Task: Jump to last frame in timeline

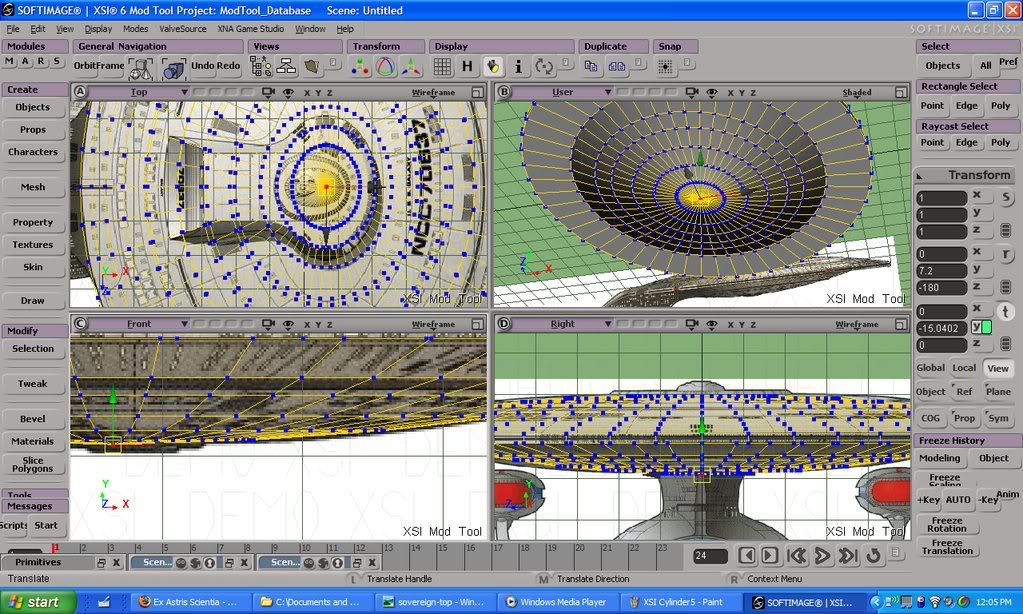Action: pos(847,556)
